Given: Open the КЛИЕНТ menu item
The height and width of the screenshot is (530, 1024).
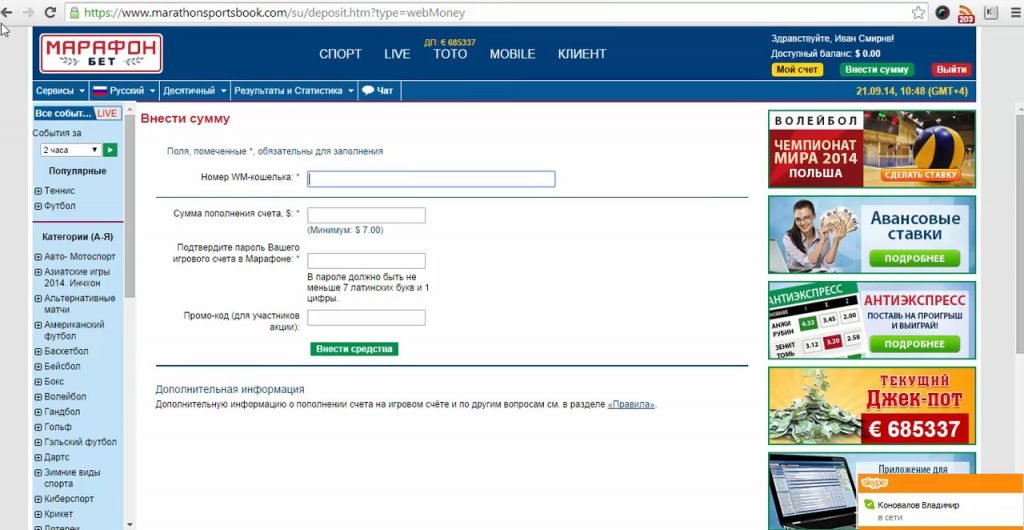Looking at the screenshot, I should (582, 54).
